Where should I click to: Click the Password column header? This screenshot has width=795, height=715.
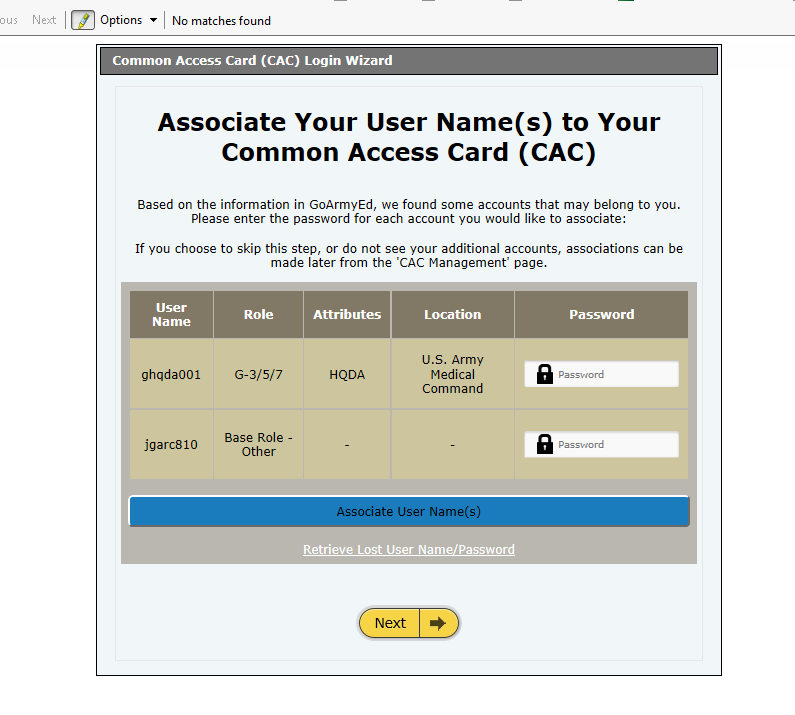point(601,314)
